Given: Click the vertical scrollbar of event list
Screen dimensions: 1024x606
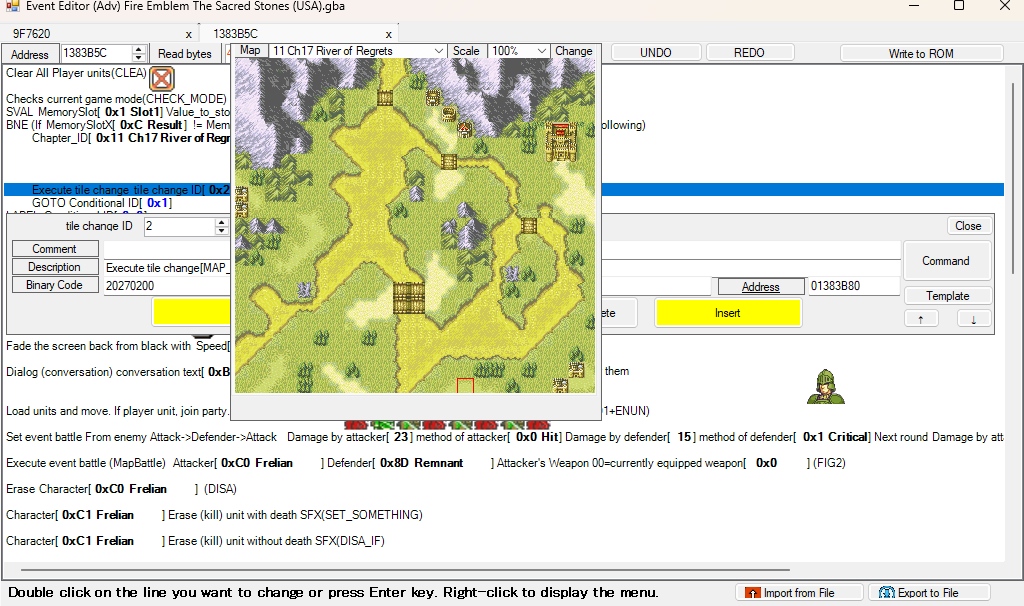Looking at the screenshot, I should [1014, 176].
